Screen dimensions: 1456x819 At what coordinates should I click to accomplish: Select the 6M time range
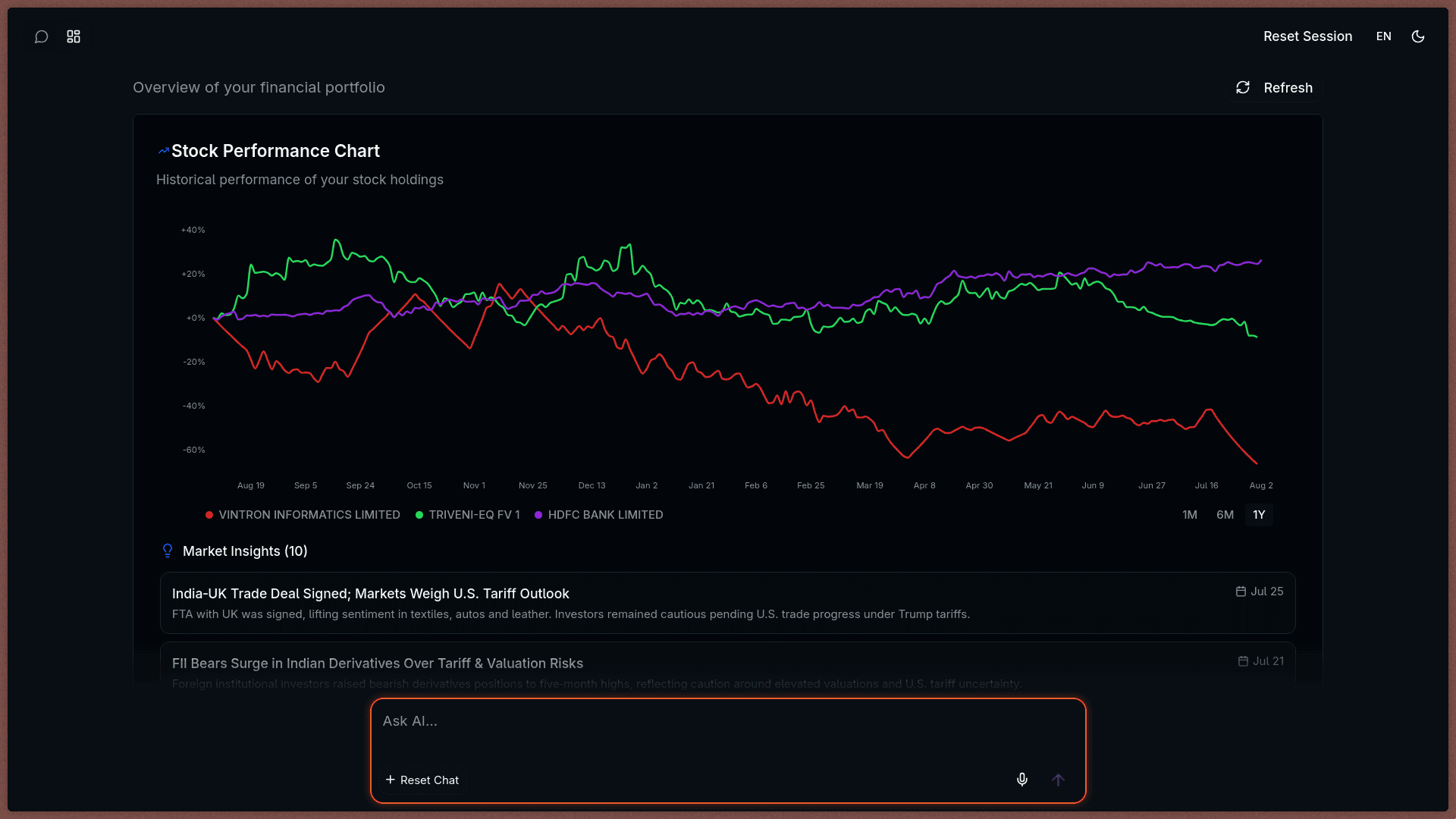point(1225,515)
